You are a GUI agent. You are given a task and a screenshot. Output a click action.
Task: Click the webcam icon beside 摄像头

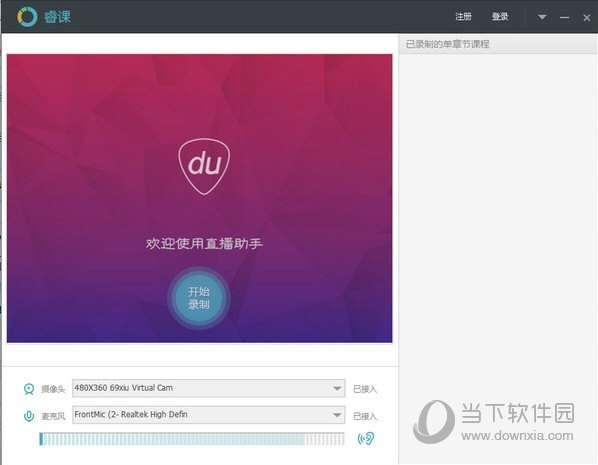click(x=29, y=389)
